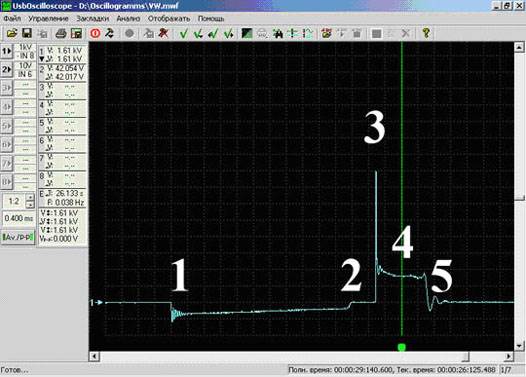The width and height of the screenshot is (526, 377).
Task: Click channel 1 reading 1.61 kV
Action: point(69,50)
